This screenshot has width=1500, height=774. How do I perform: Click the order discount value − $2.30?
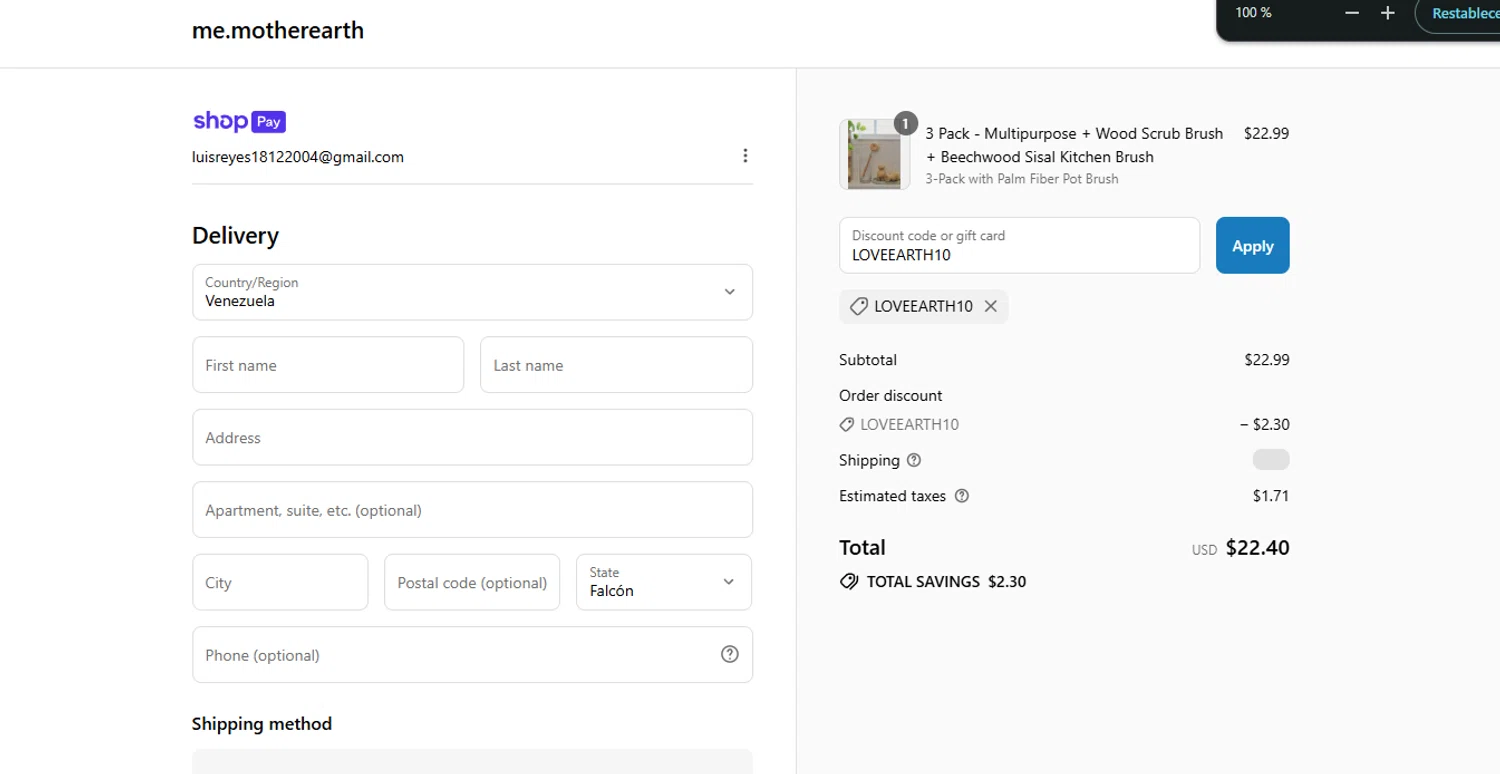pos(1264,424)
